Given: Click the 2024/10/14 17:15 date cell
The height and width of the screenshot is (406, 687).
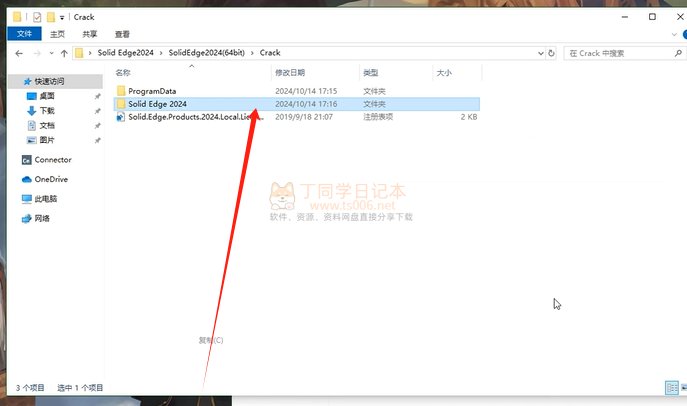Looking at the screenshot, I should point(306,91).
